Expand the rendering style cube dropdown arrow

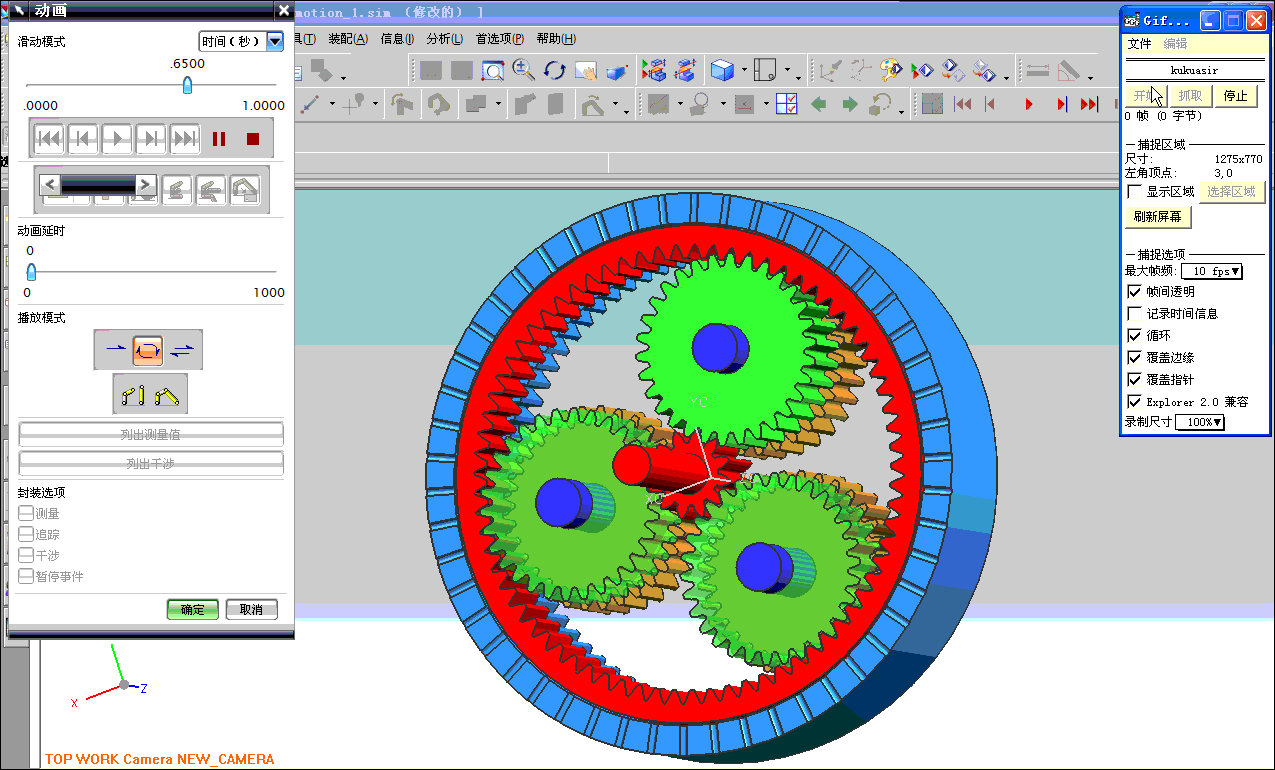coord(744,71)
